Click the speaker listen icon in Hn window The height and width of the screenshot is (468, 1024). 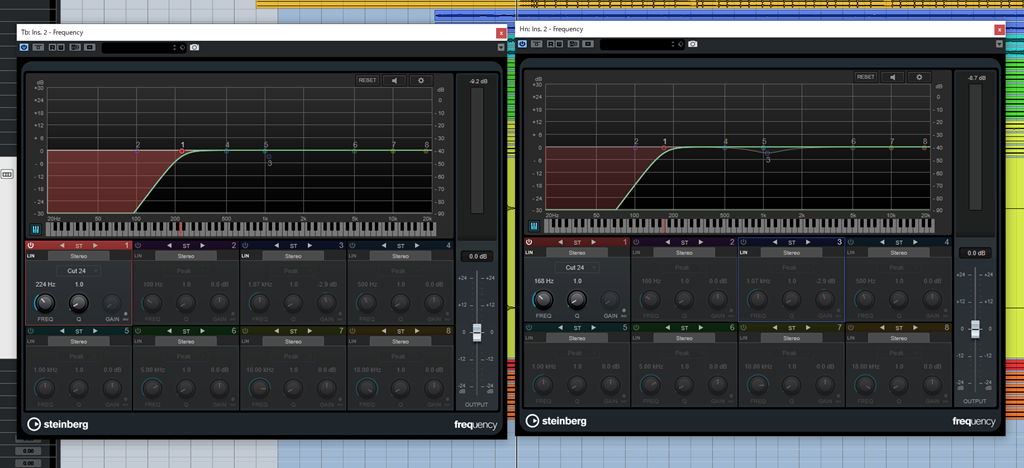(x=892, y=77)
